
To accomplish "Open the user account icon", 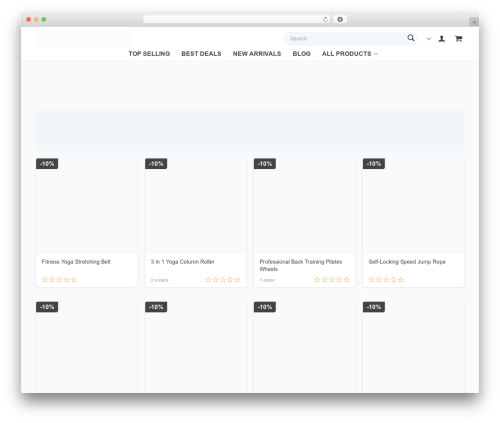I will click(x=442, y=39).
